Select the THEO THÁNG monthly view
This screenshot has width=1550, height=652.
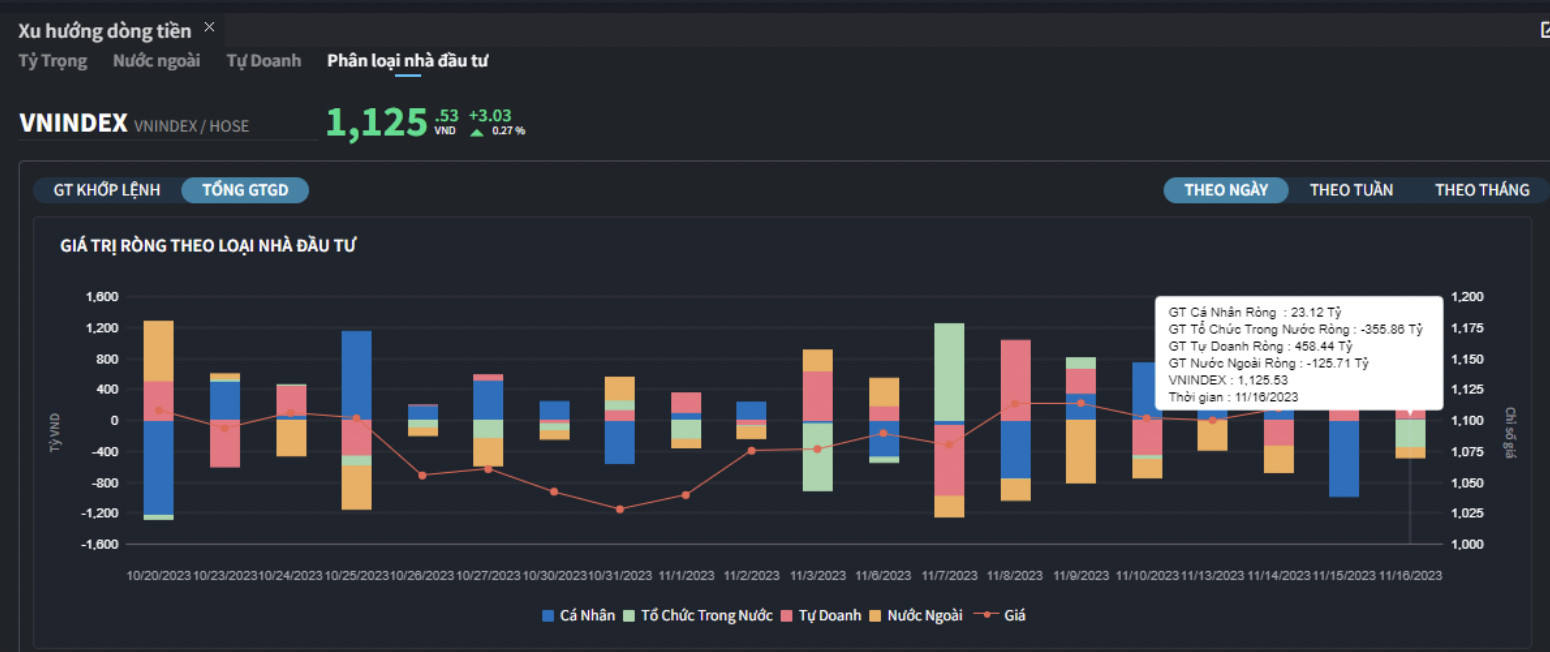click(x=1482, y=190)
